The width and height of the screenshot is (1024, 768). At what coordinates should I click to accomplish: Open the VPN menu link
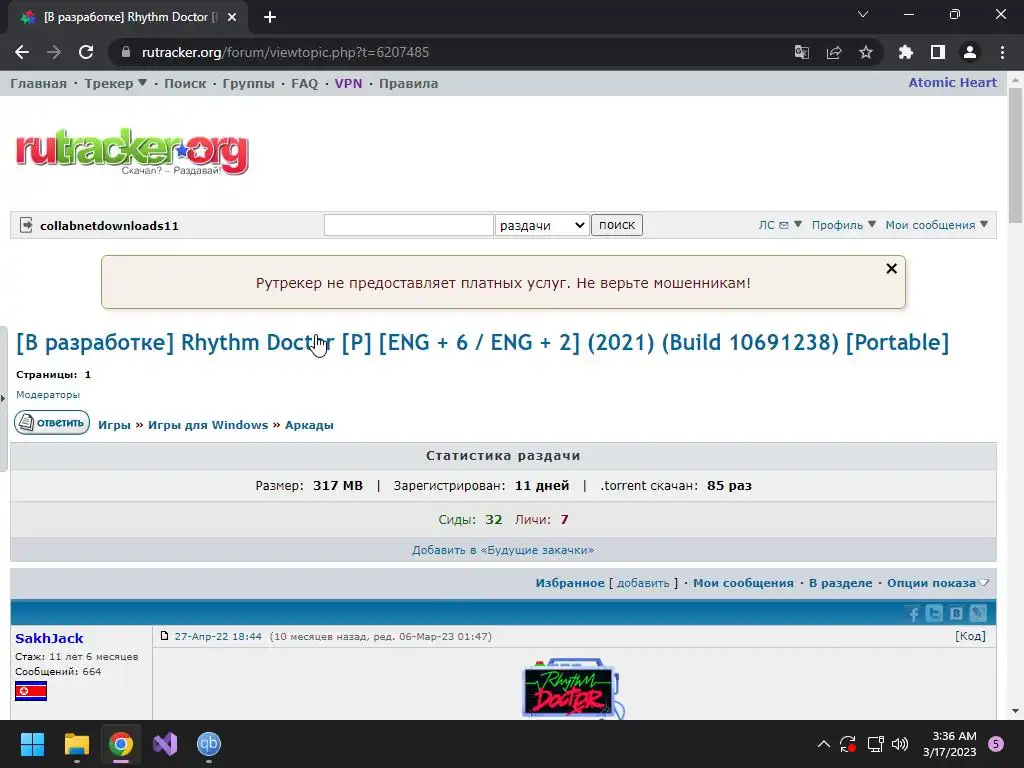348,84
